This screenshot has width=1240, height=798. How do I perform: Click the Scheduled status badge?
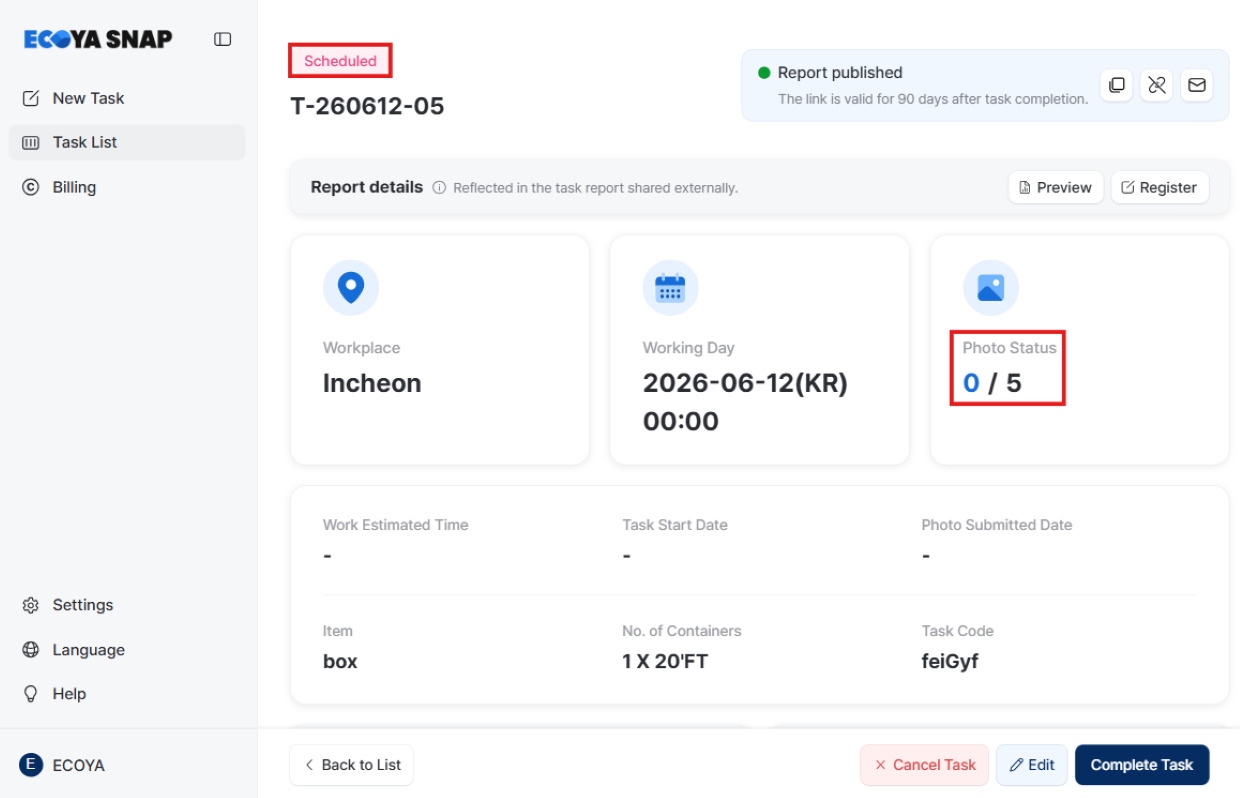340,61
